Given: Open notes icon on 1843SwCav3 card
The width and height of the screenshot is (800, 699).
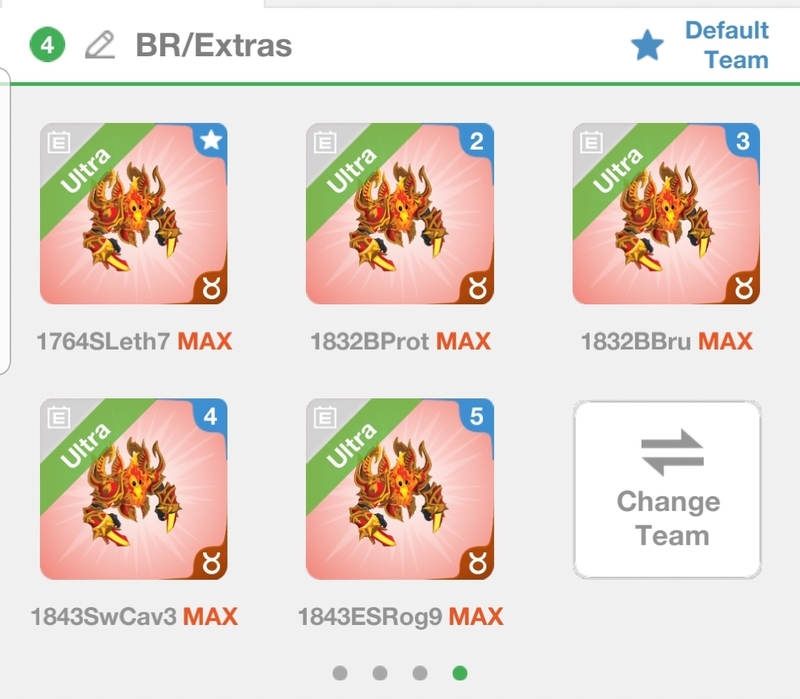Looking at the screenshot, I should click(59, 417).
